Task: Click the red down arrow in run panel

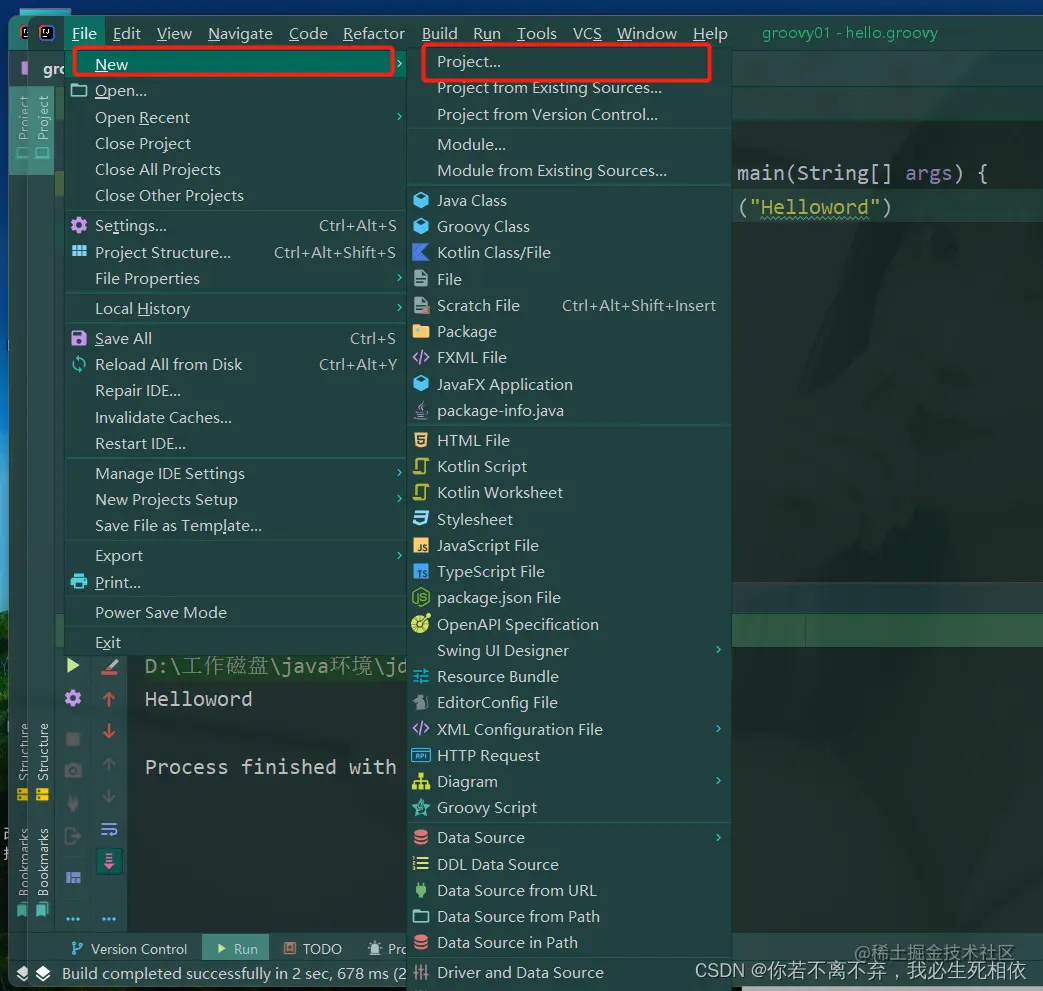Action: click(109, 732)
